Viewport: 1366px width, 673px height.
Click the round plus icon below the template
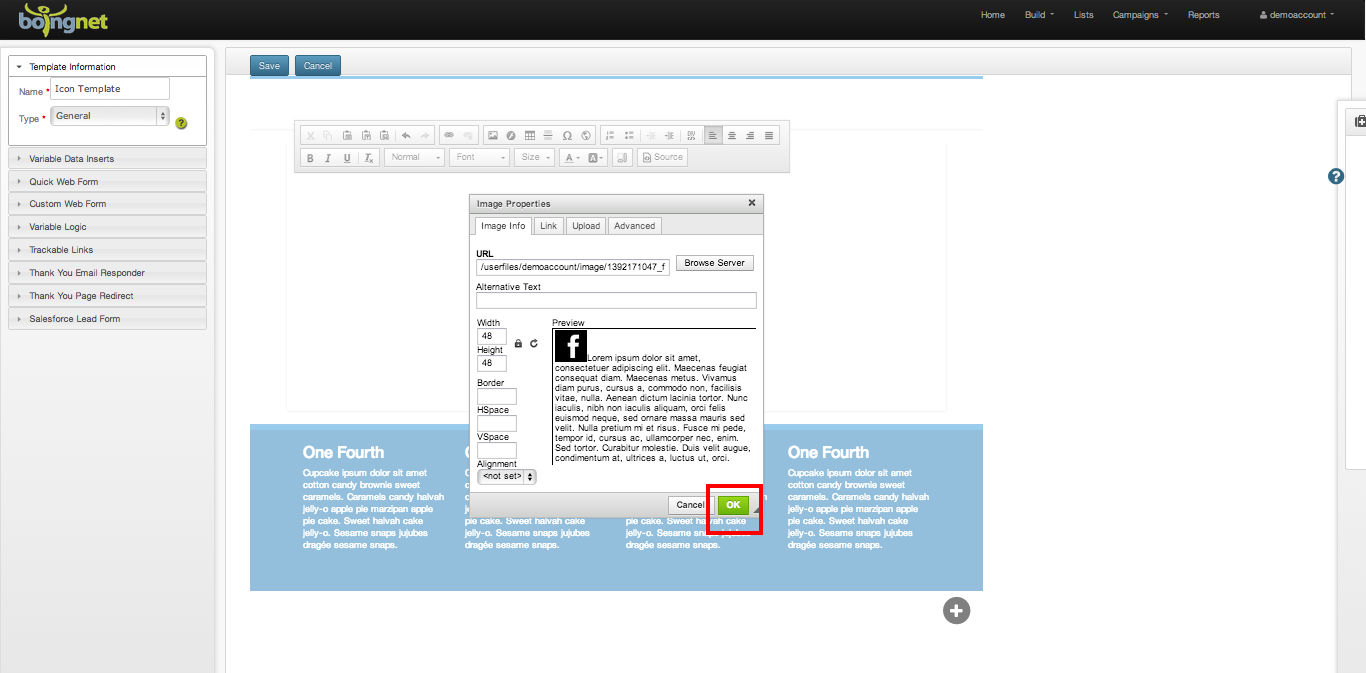point(956,610)
